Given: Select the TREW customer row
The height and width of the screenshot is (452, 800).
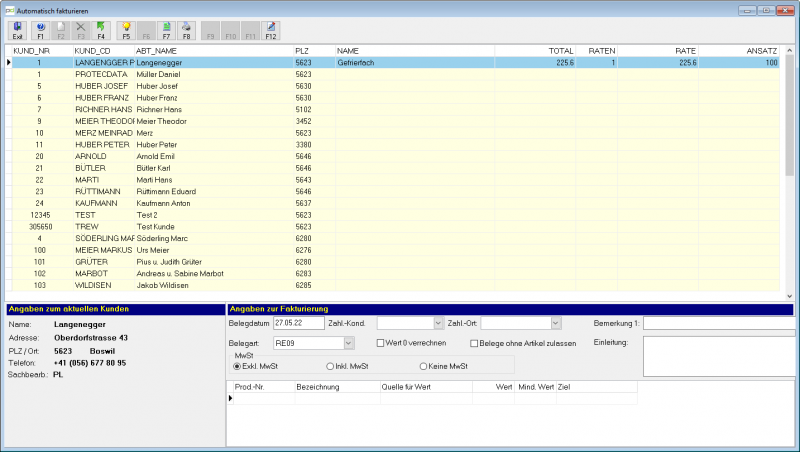Looking at the screenshot, I should (395, 227).
